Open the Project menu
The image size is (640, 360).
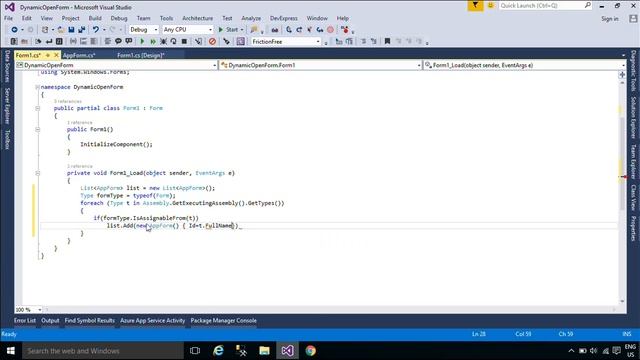71,18
